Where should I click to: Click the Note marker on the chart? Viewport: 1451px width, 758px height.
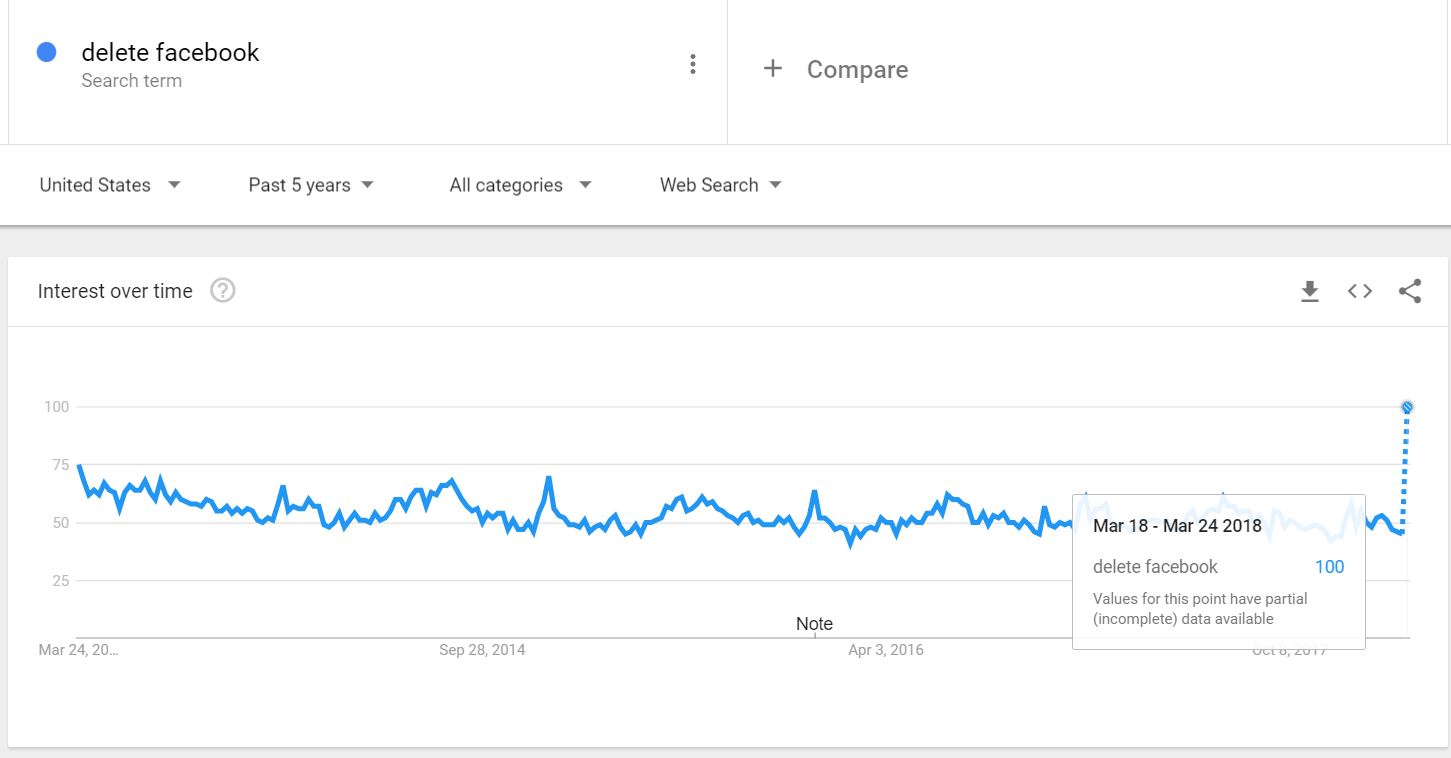coord(814,624)
